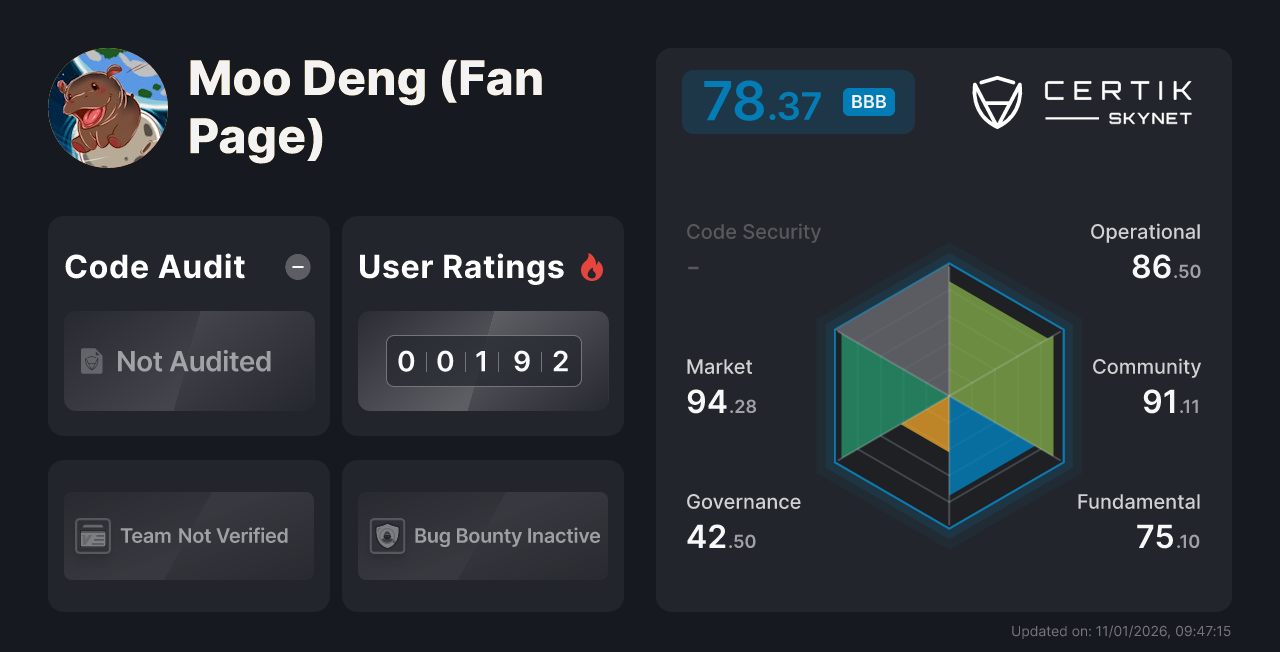Click the CertiK shield logo

[997, 101]
